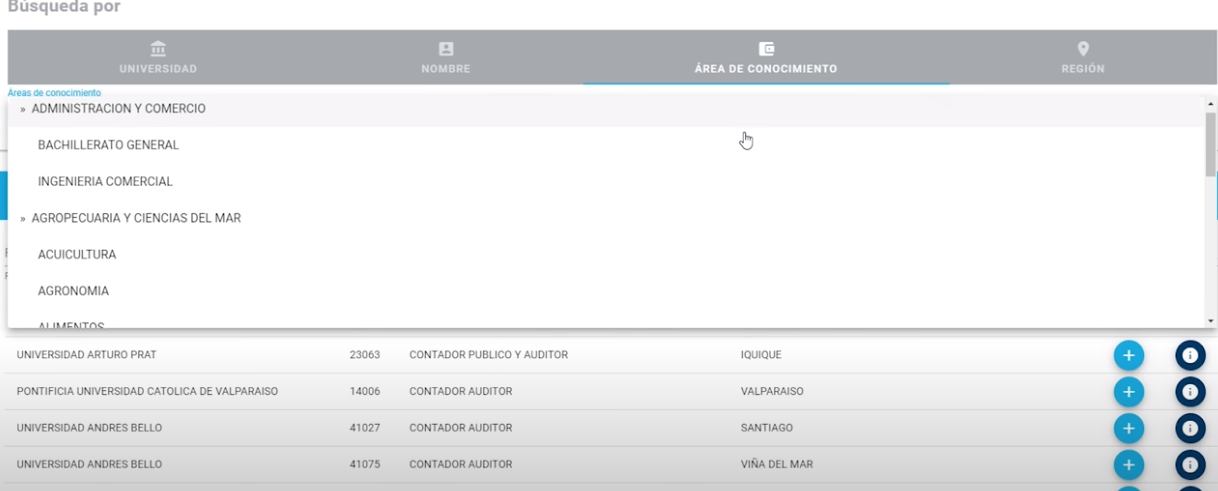Viewport: 1218px width, 491px height.
Task: View info for Universidad Andres Bello Santiago
Action: (1190, 428)
